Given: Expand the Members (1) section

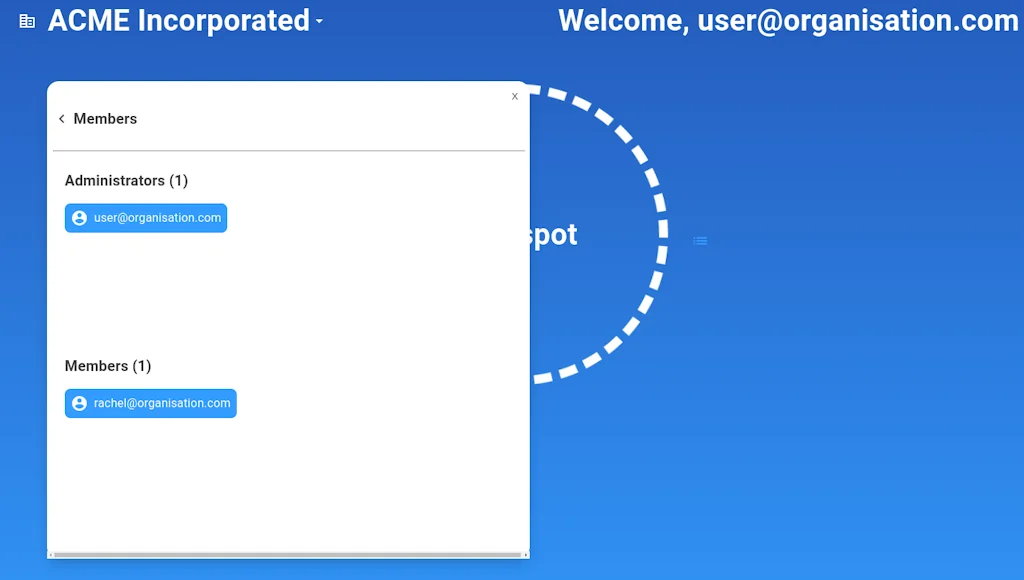Looking at the screenshot, I should point(108,366).
